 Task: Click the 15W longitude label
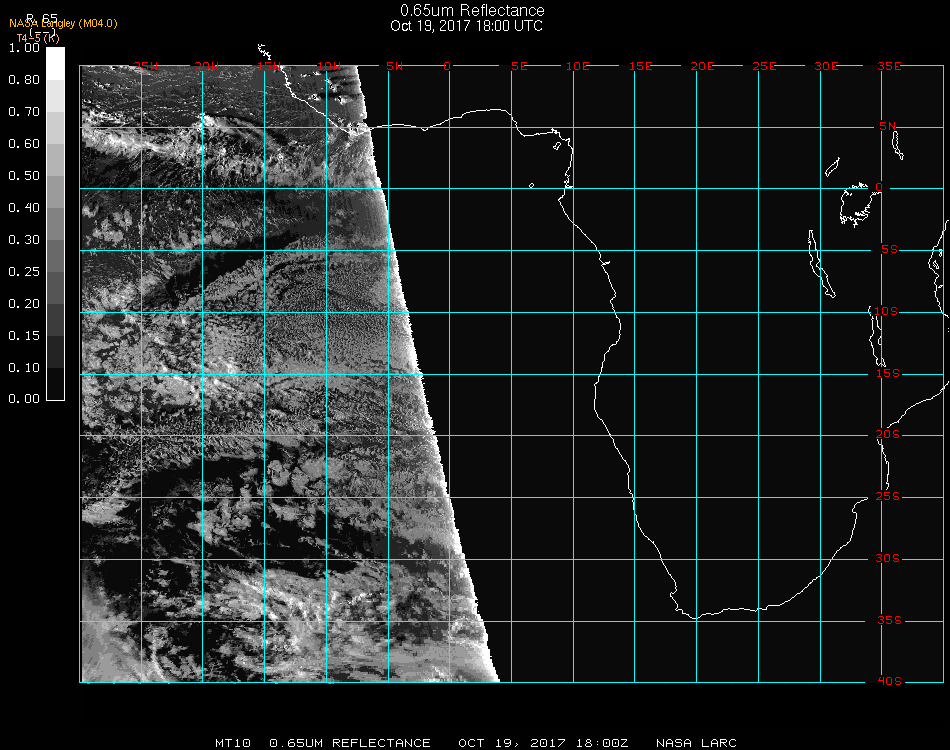tap(269, 66)
